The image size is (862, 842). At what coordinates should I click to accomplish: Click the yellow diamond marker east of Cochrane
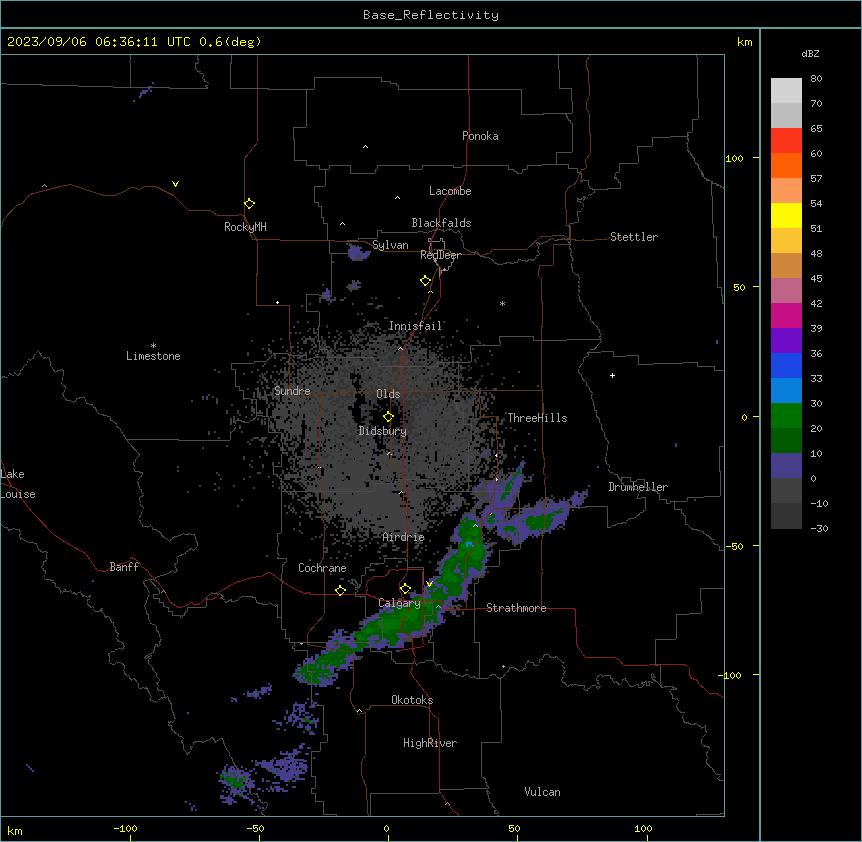point(340,590)
